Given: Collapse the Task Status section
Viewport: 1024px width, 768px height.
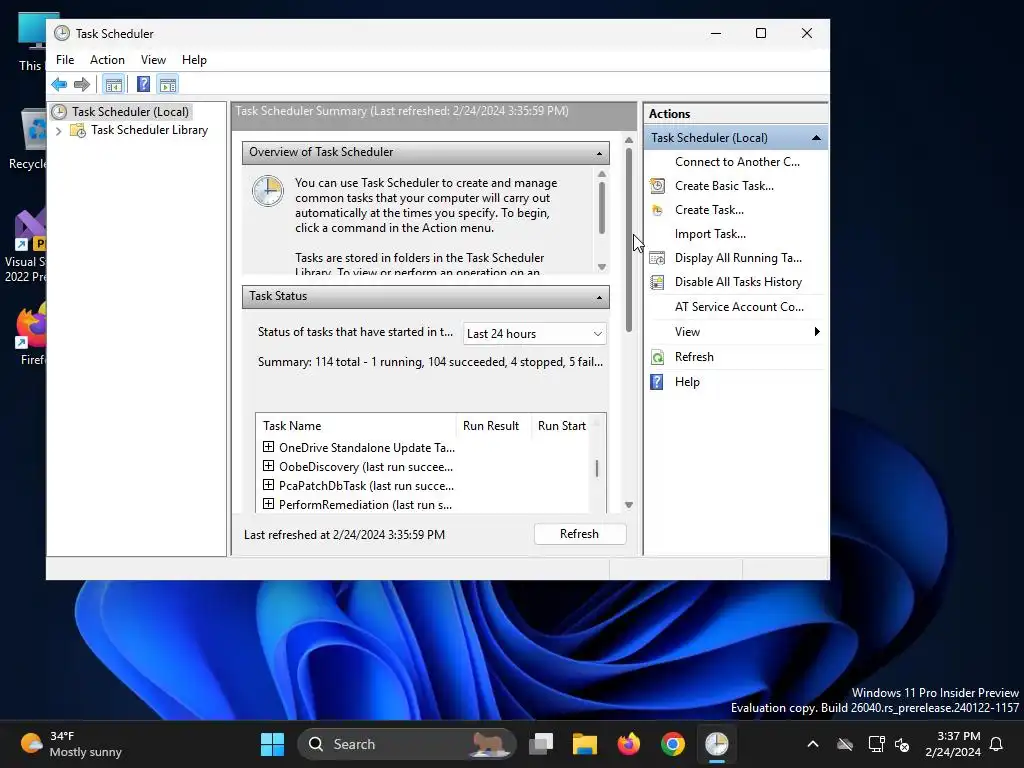Looking at the screenshot, I should coord(599,297).
